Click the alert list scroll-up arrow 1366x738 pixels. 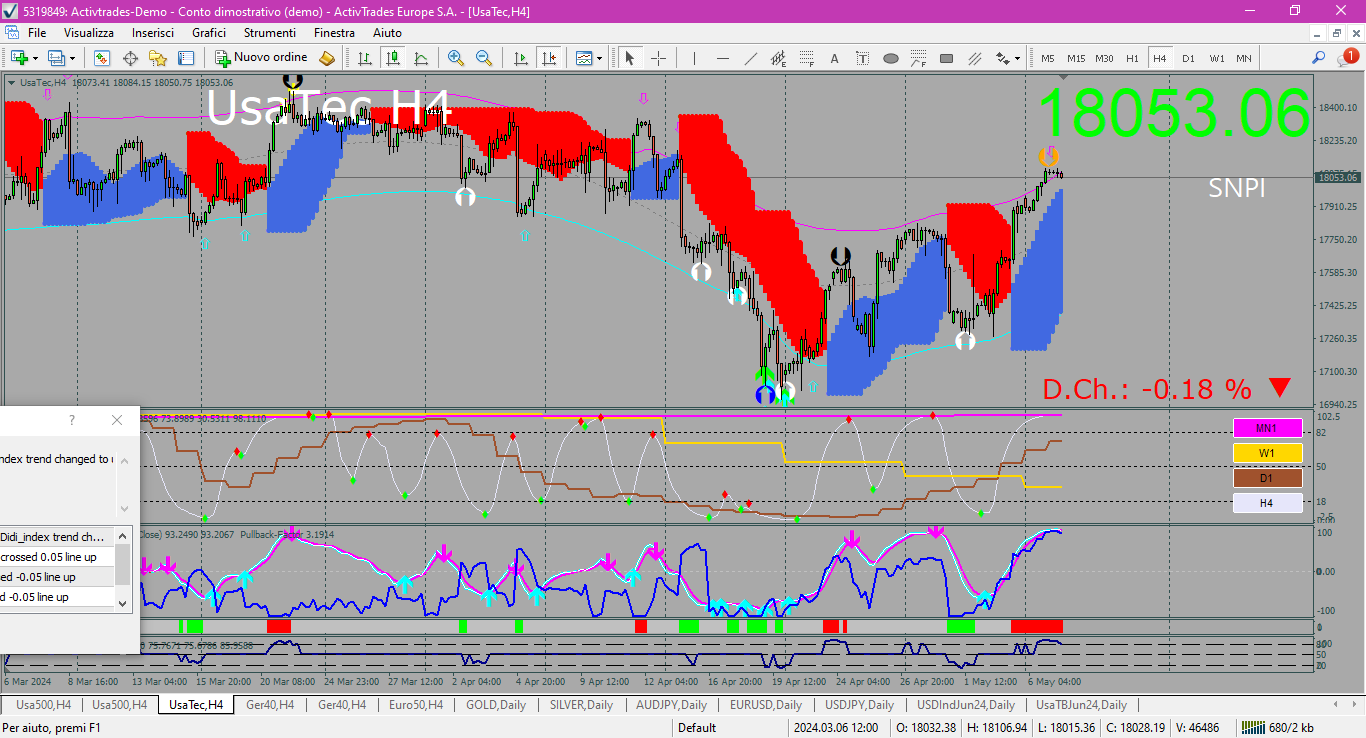tap(123, 536)
